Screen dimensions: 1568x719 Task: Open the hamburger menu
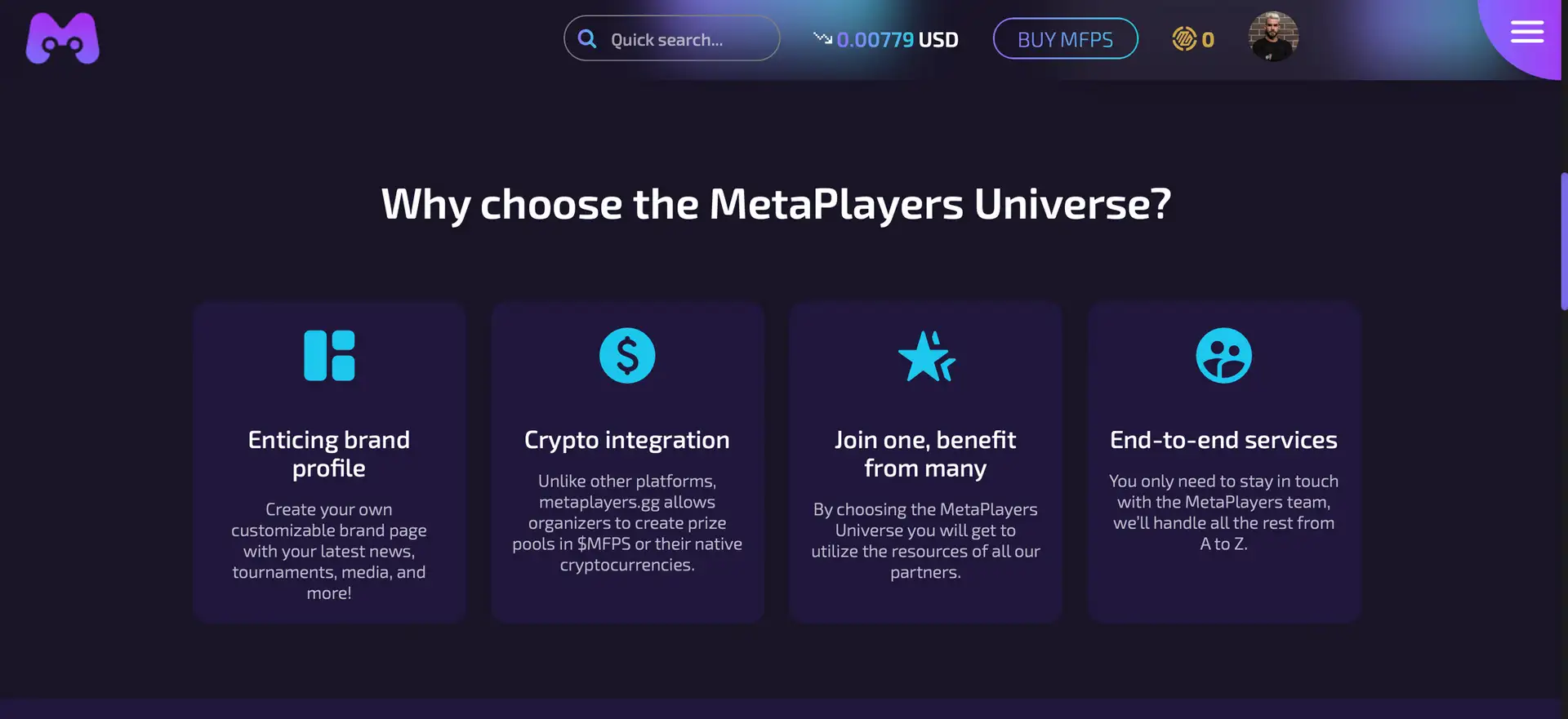pyautogui.click(x=1526, y=33)
